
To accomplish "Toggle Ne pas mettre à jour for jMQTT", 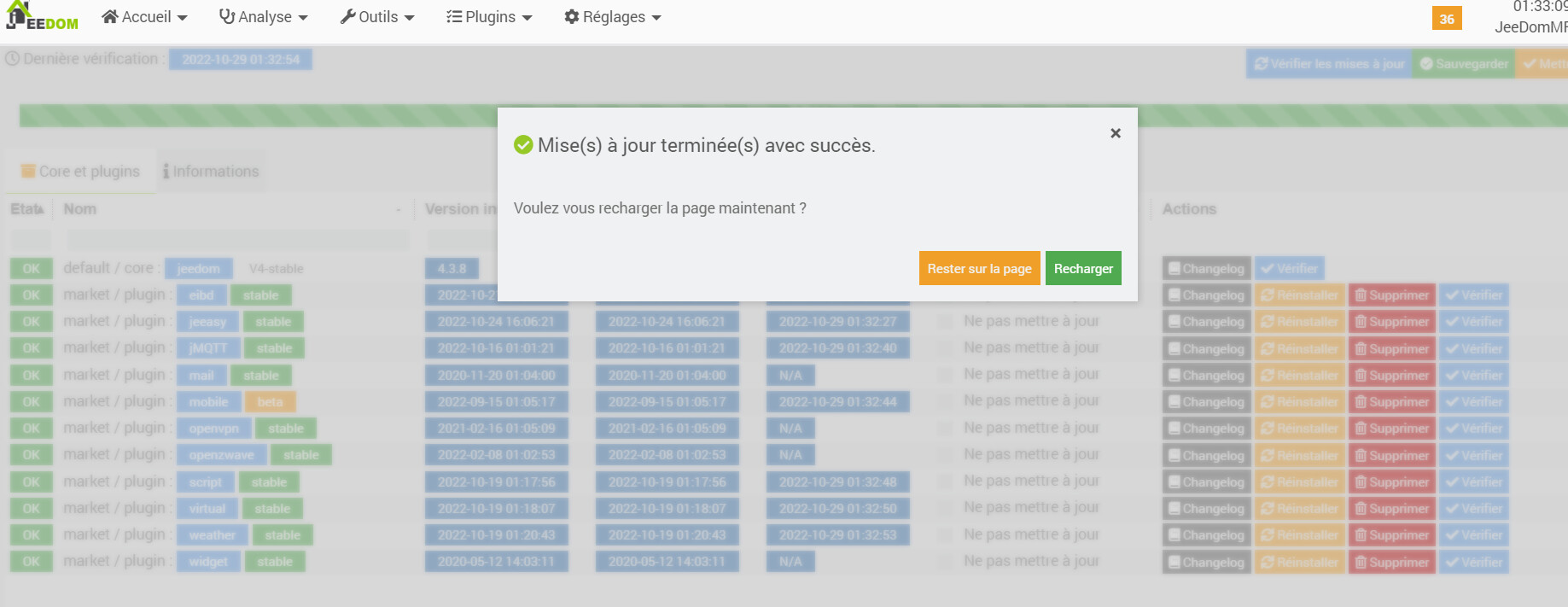I will 945,348.
